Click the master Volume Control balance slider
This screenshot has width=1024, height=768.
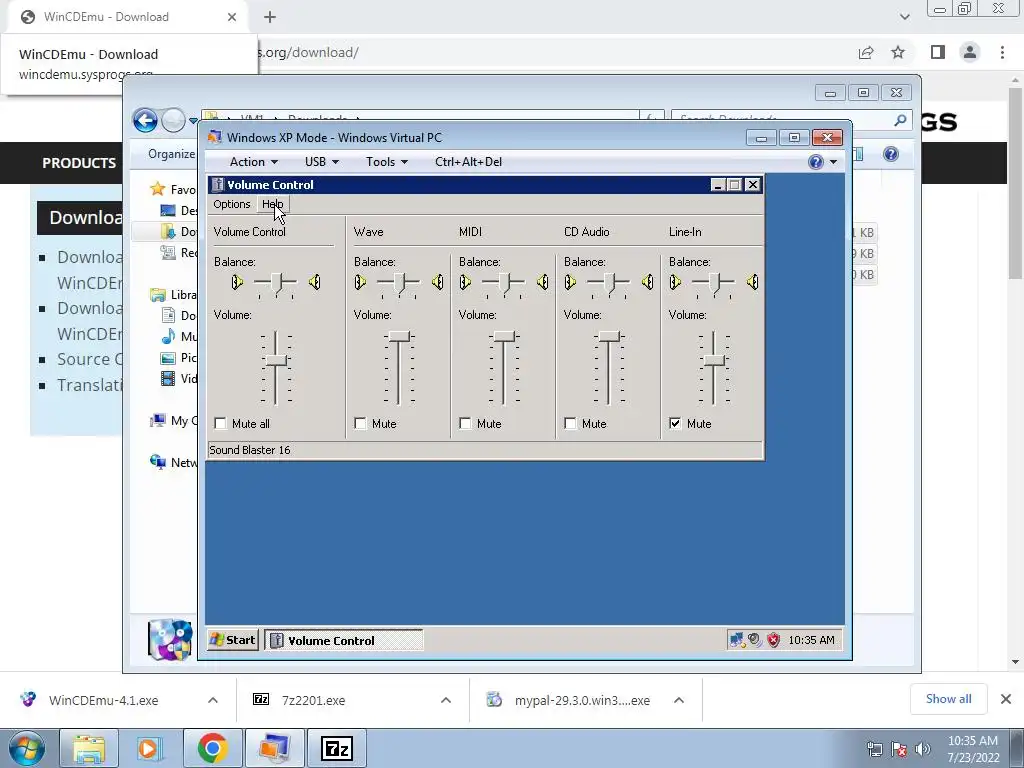pos(276,283)
